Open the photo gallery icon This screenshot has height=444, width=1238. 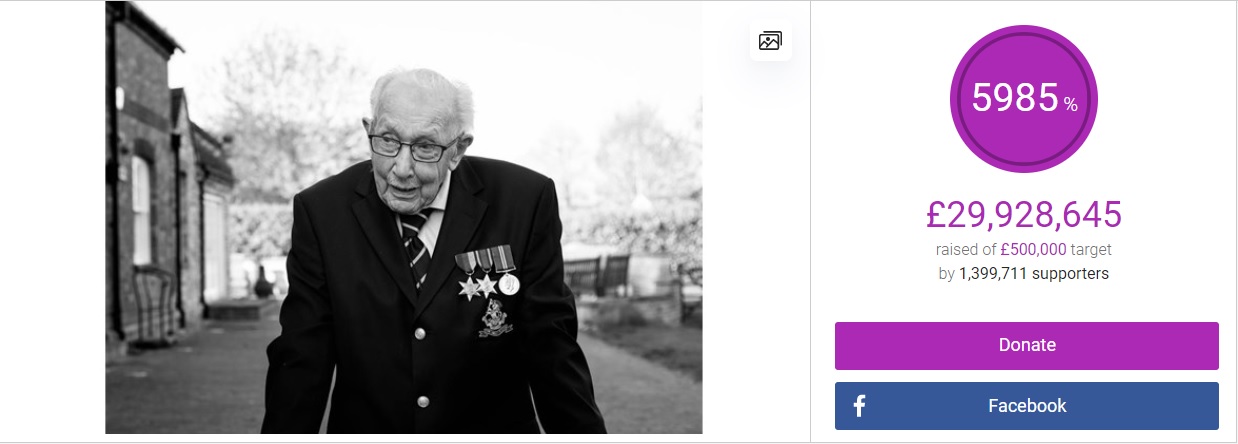[770, 41]
